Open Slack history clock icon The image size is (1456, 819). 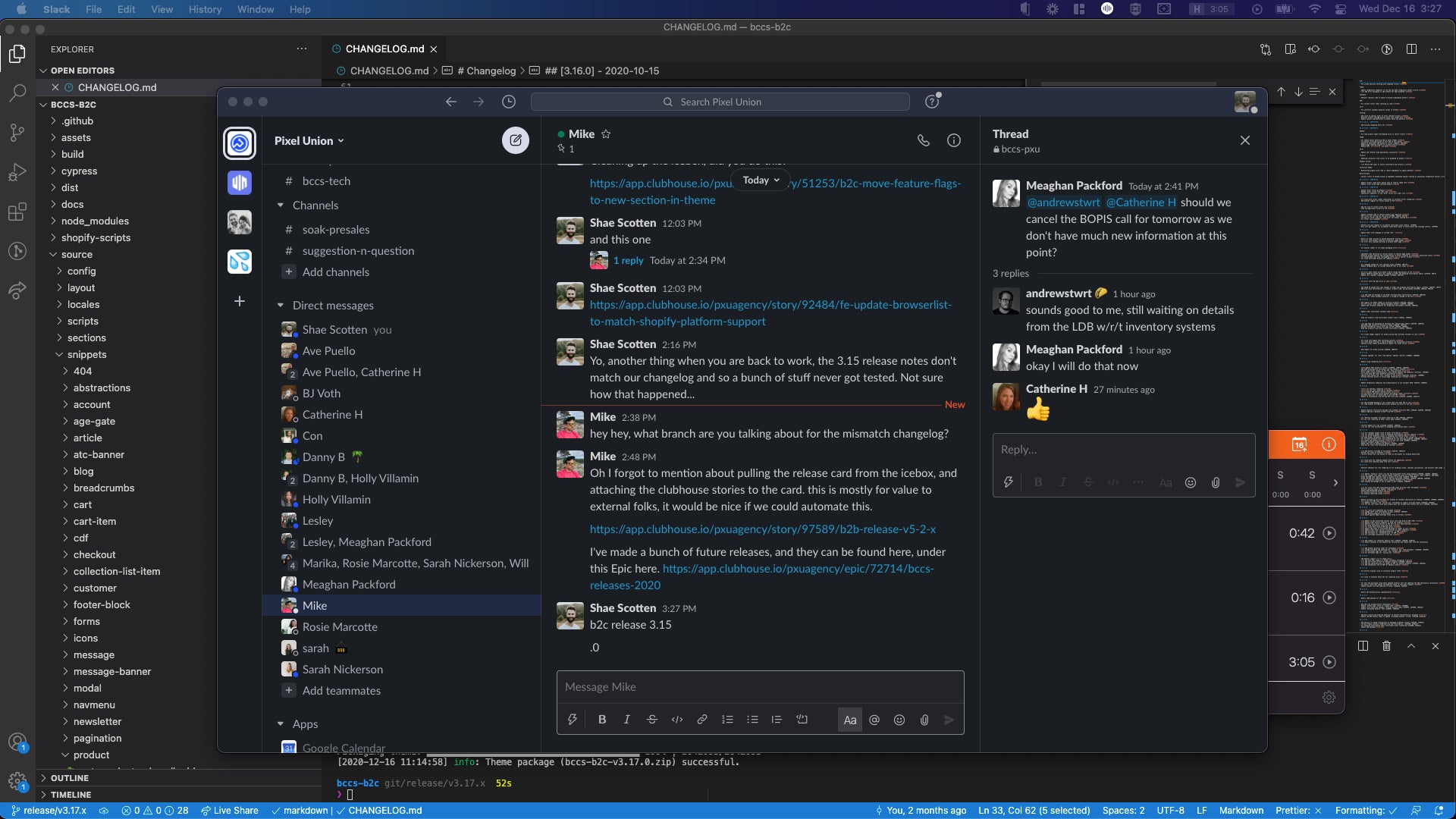point(509,102)
